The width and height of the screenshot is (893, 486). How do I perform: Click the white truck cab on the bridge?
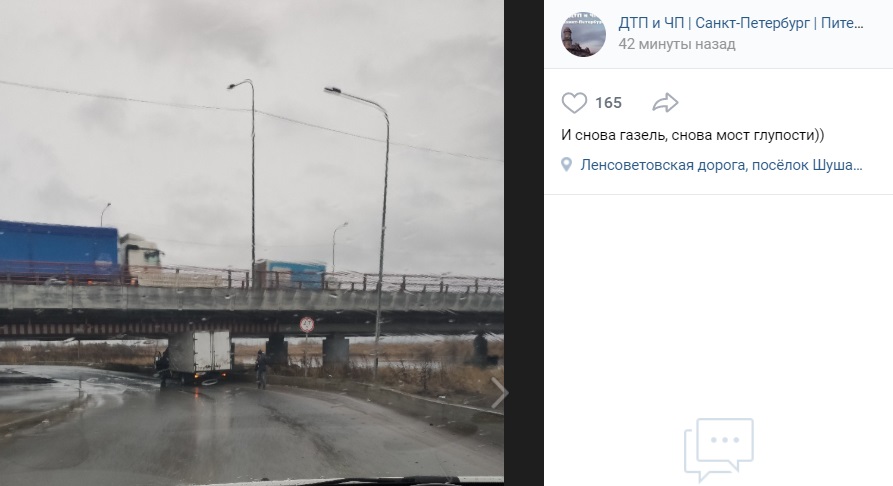pos(140,254)
